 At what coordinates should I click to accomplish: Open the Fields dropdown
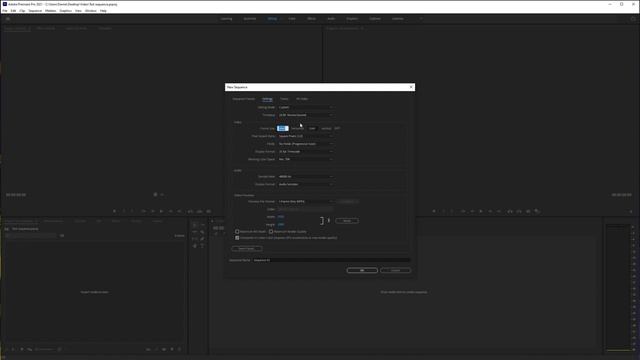(x=306, y=144)
